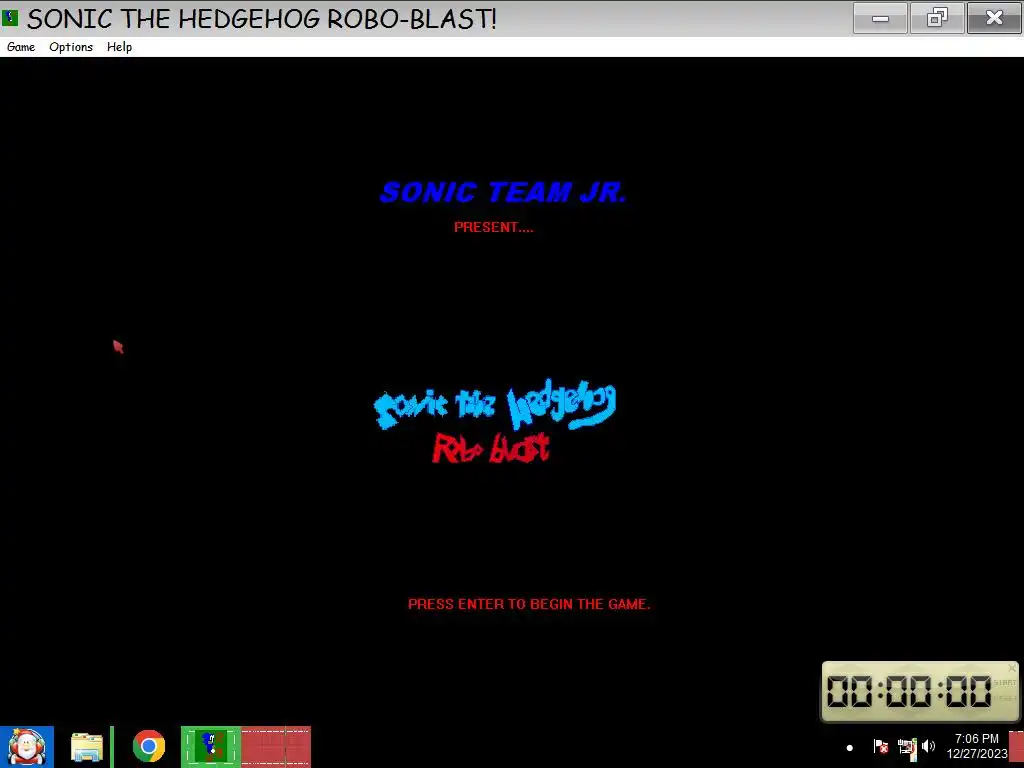Close the digital timer widget
The height and width of the screenshot is (768, 1024).
[x=1012, y=668]
